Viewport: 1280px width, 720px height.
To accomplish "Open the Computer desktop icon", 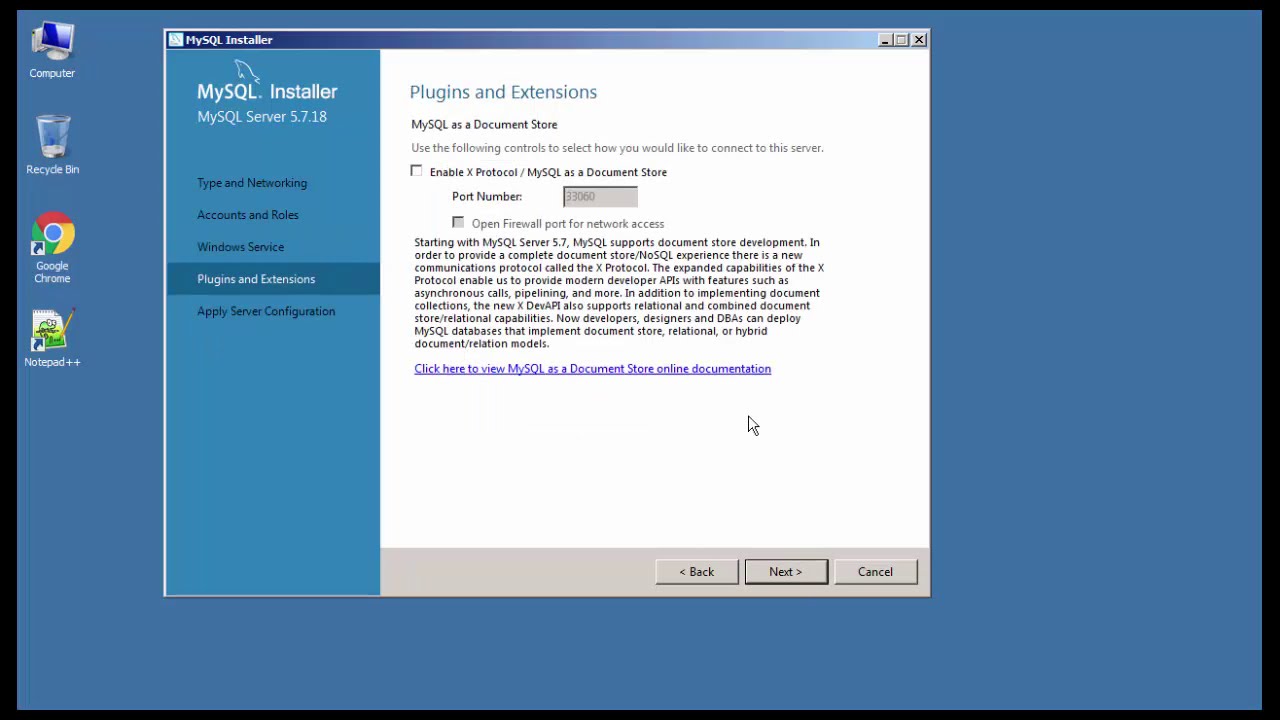I will coord(52,50).
